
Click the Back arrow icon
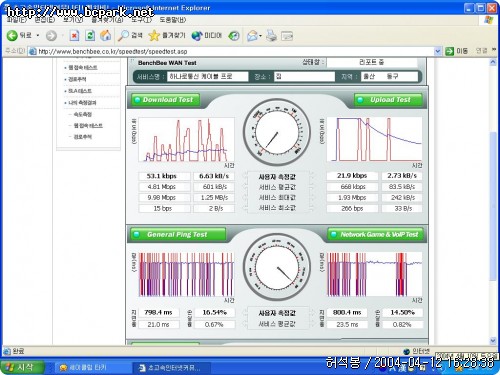[12, 35]
